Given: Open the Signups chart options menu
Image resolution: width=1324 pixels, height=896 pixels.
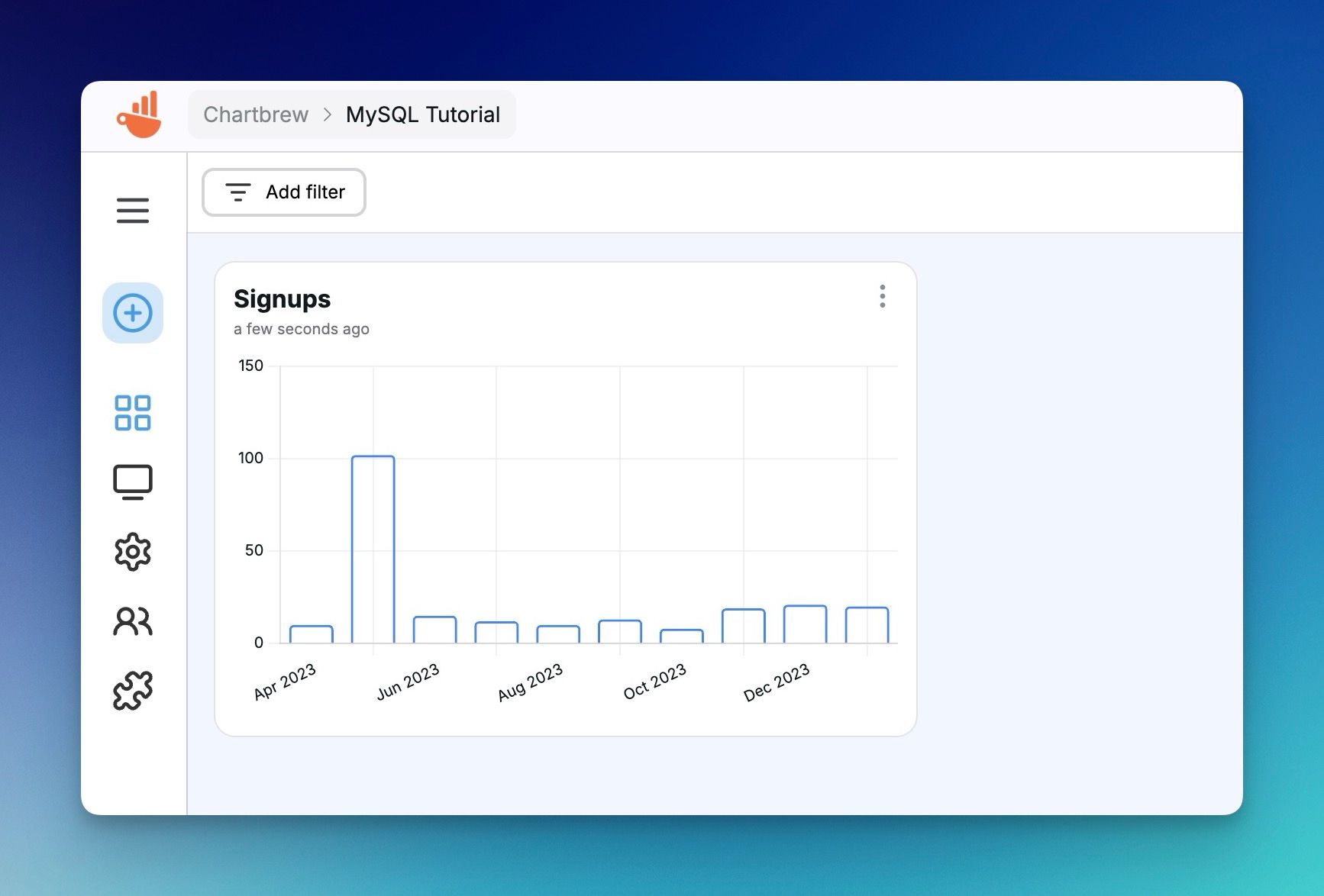Looking at the screenshot, I should point(882,297).
